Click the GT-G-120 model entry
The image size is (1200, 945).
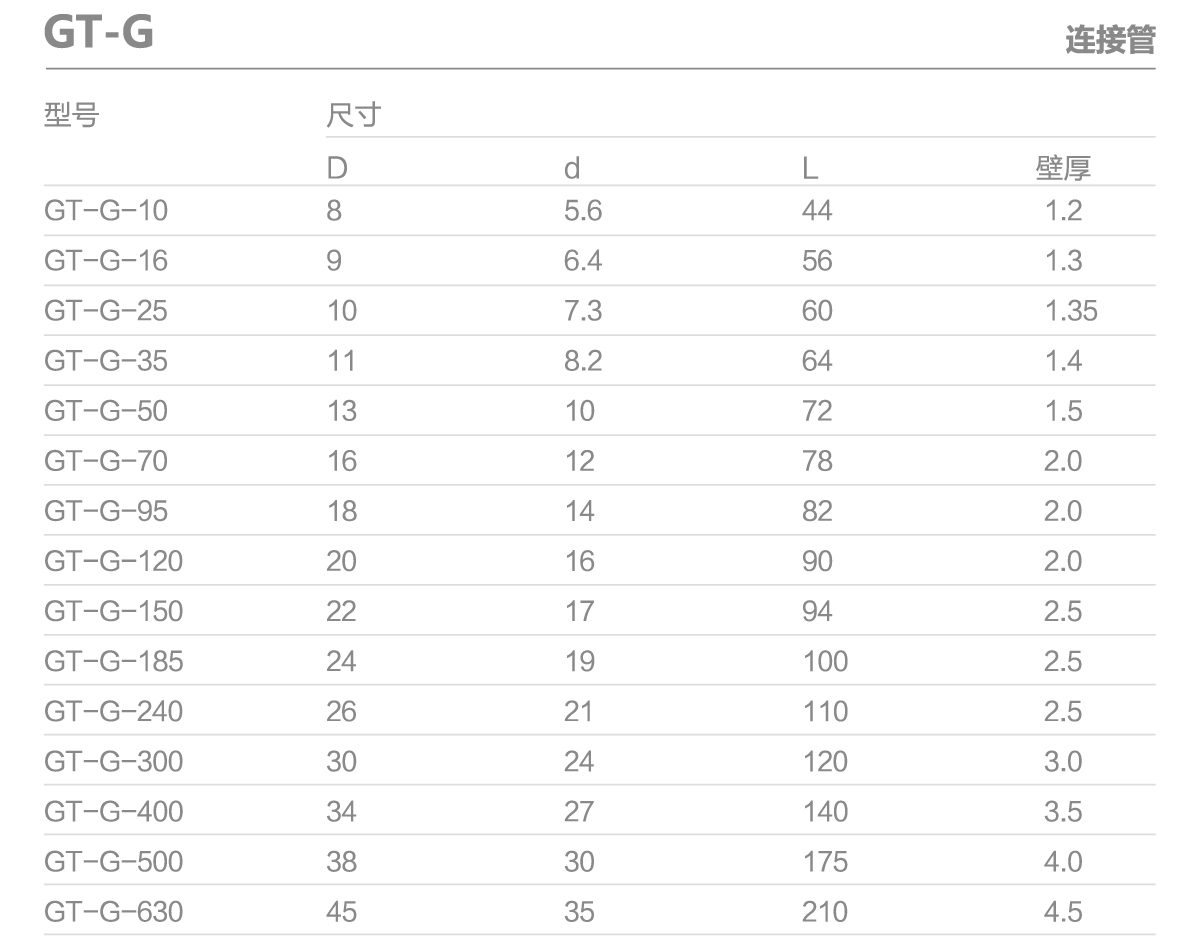114,561
